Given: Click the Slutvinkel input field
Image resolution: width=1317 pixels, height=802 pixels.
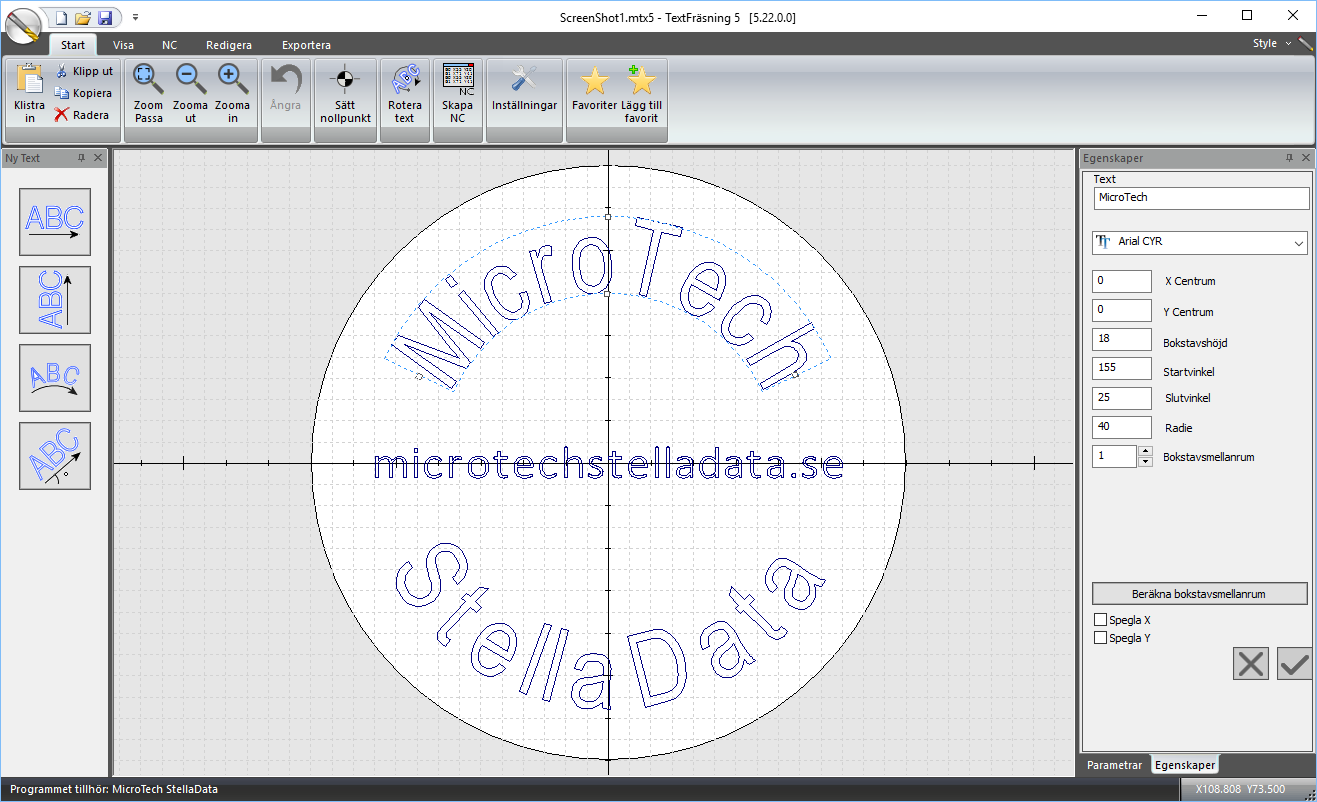Looking at the screenshot, I should coord(1122,398).
